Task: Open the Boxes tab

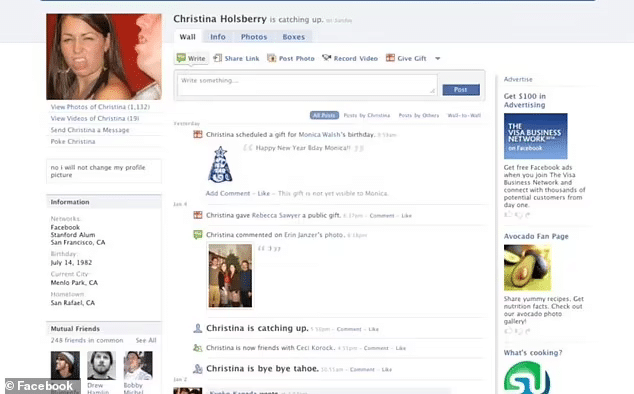Action: point(294,37)
